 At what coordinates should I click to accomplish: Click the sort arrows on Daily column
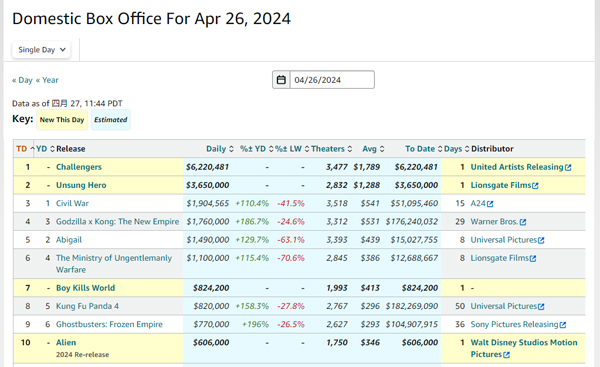231,149
